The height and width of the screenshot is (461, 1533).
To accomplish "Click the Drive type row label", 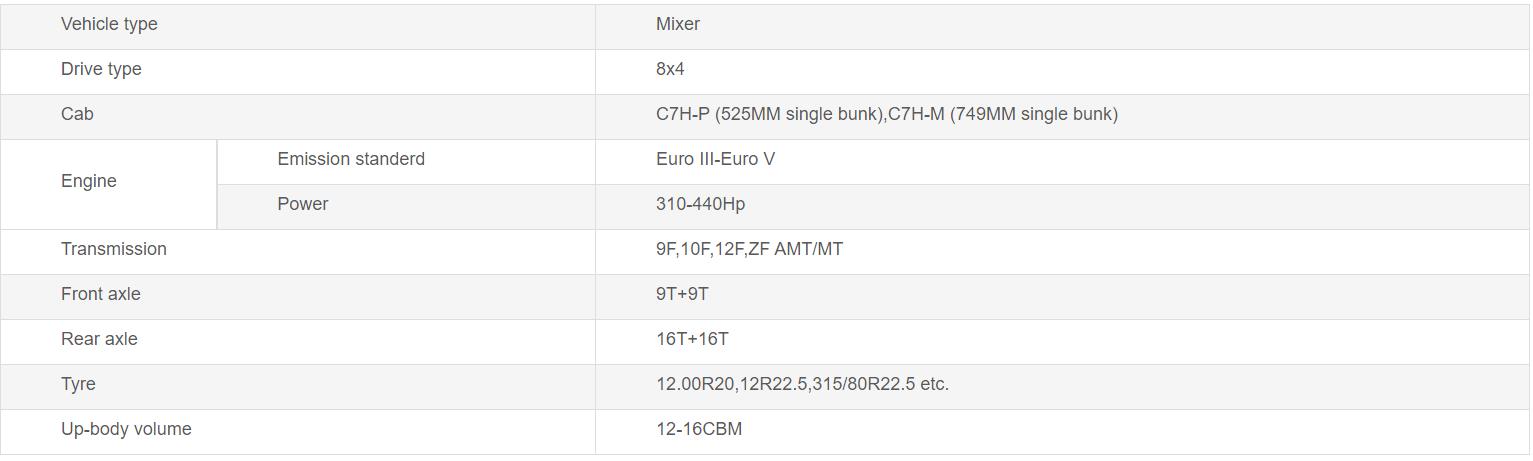I will [101, 69].
